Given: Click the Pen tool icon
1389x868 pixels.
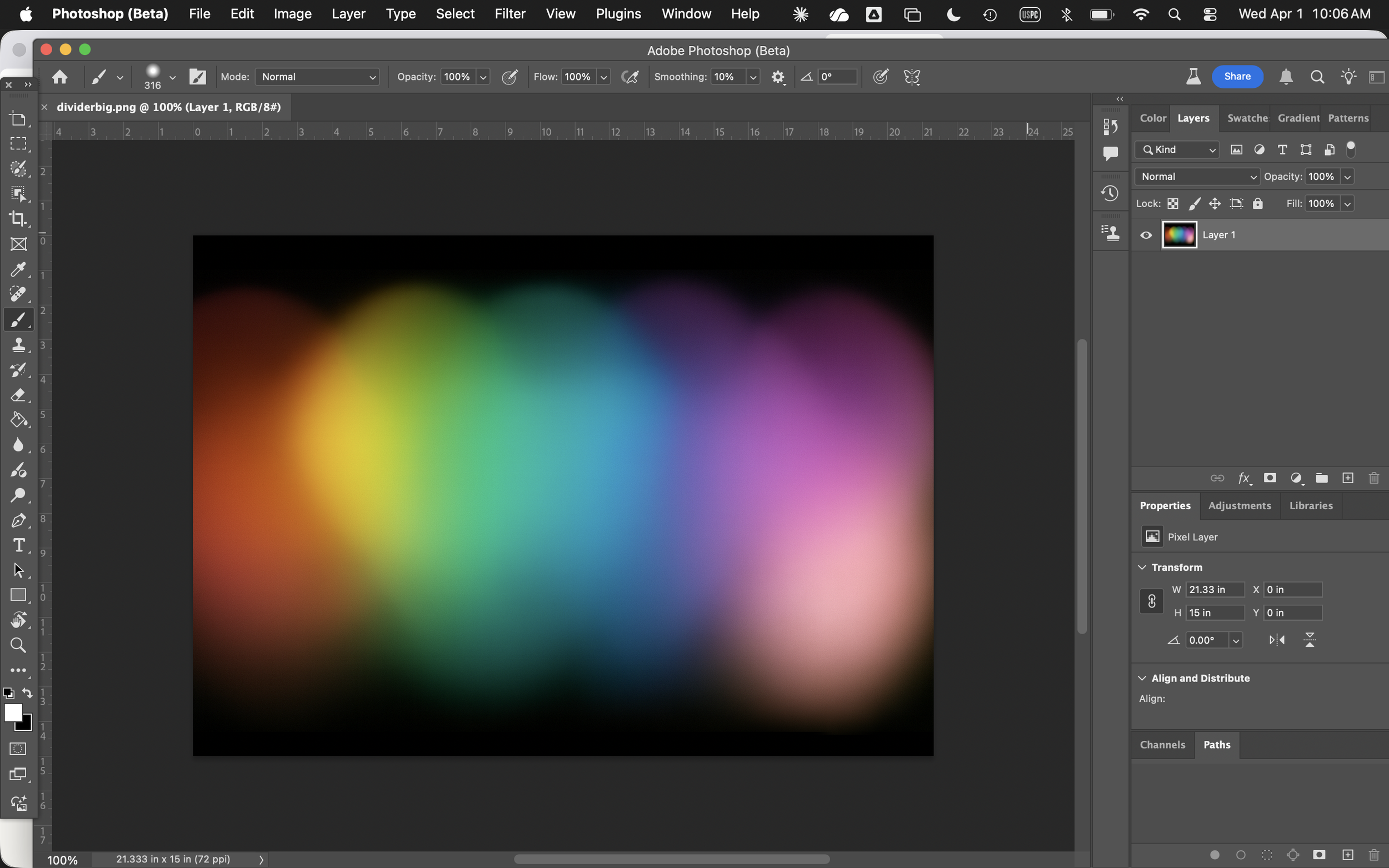Looking at the screenshot, I should [x=18, y=520].
